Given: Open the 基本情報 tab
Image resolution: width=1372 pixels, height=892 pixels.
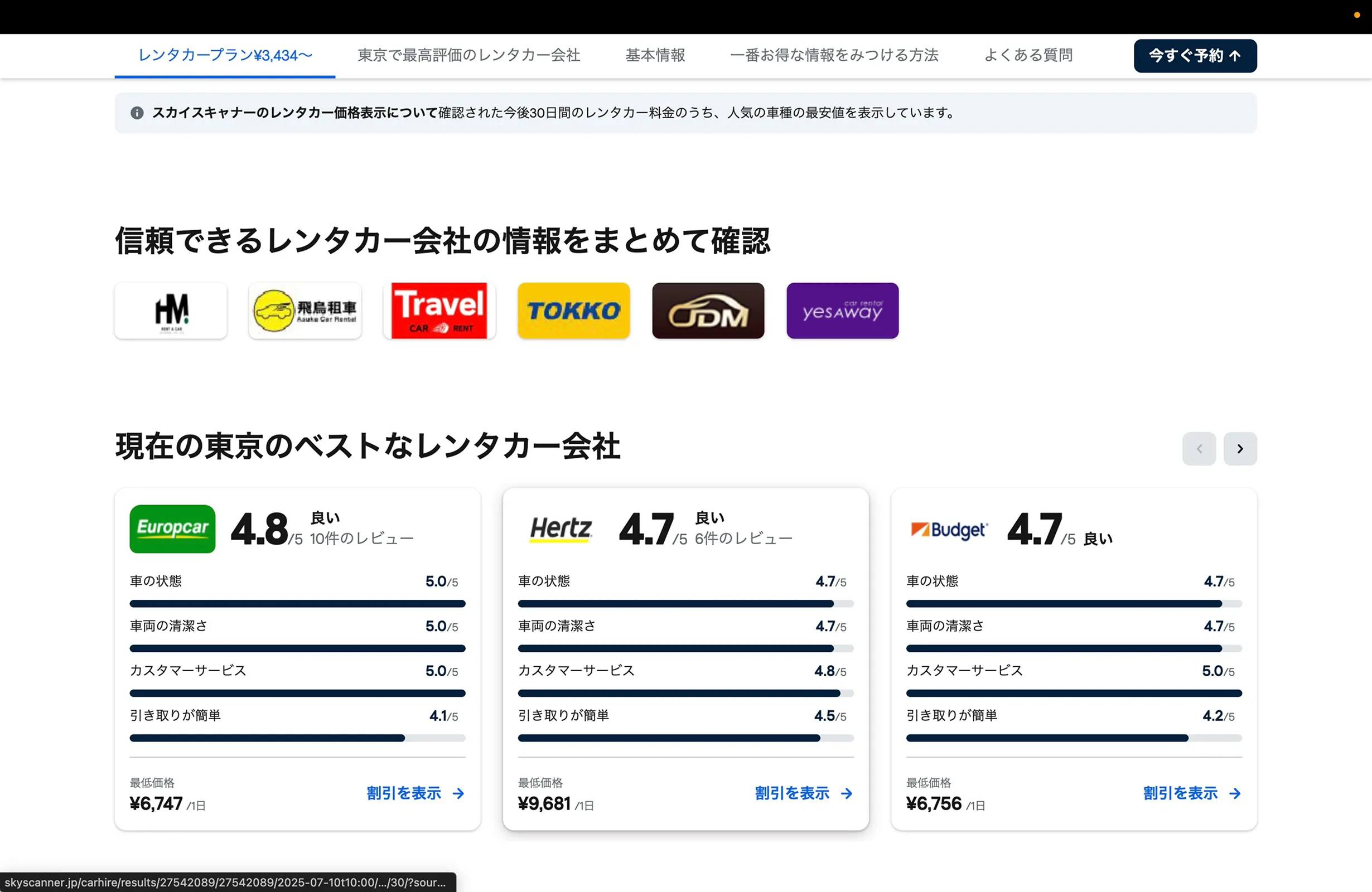Looking at the screenshot, I should pyautogui.click(x=655, y=55).
